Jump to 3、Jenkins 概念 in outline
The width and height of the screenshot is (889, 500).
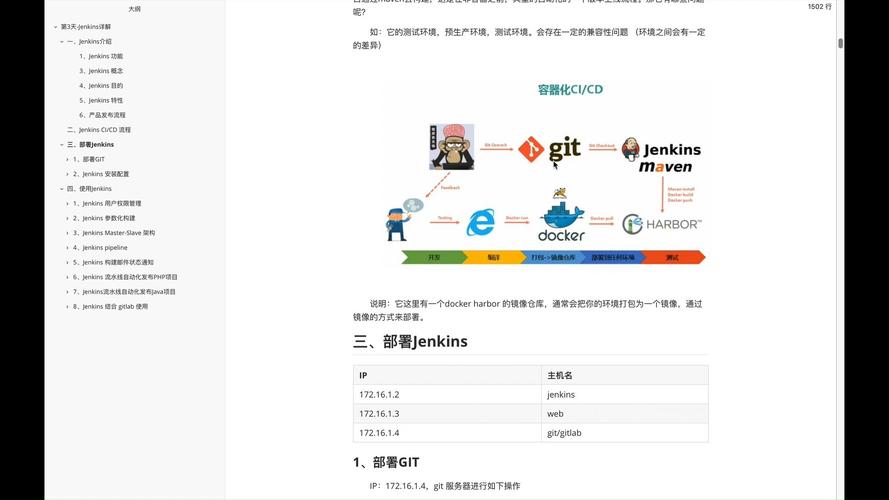[x=101, y=71]
